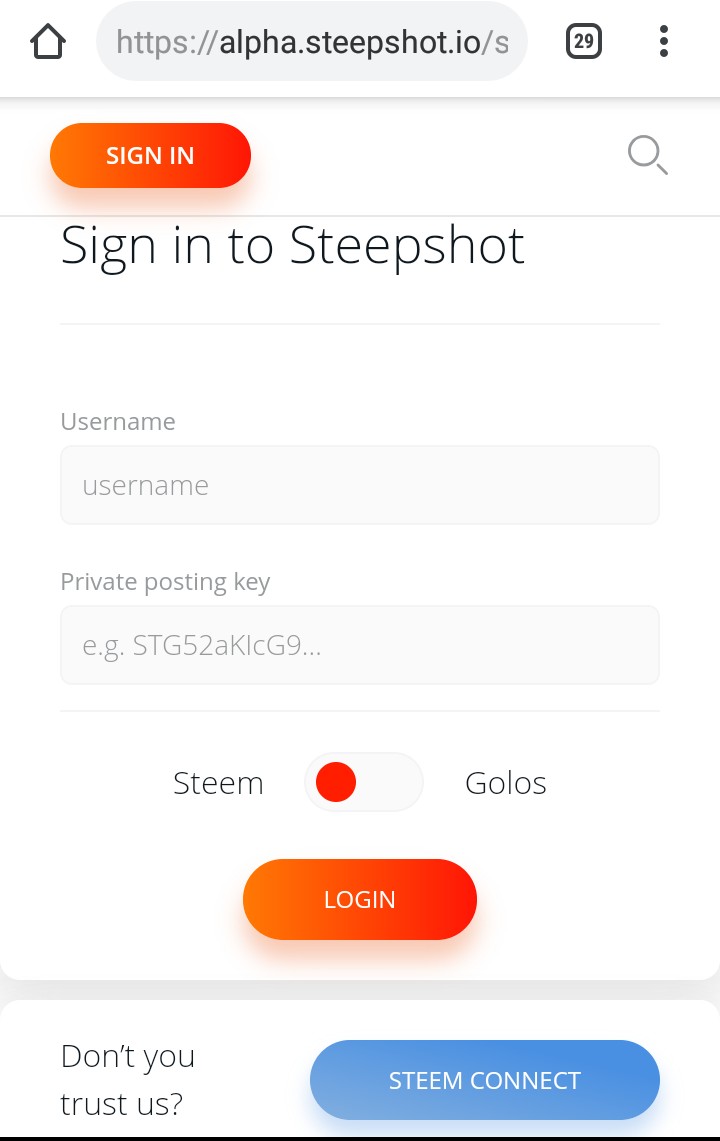
Task: Open the blue STEEM CONNECT button
Action: point(485,1080)
